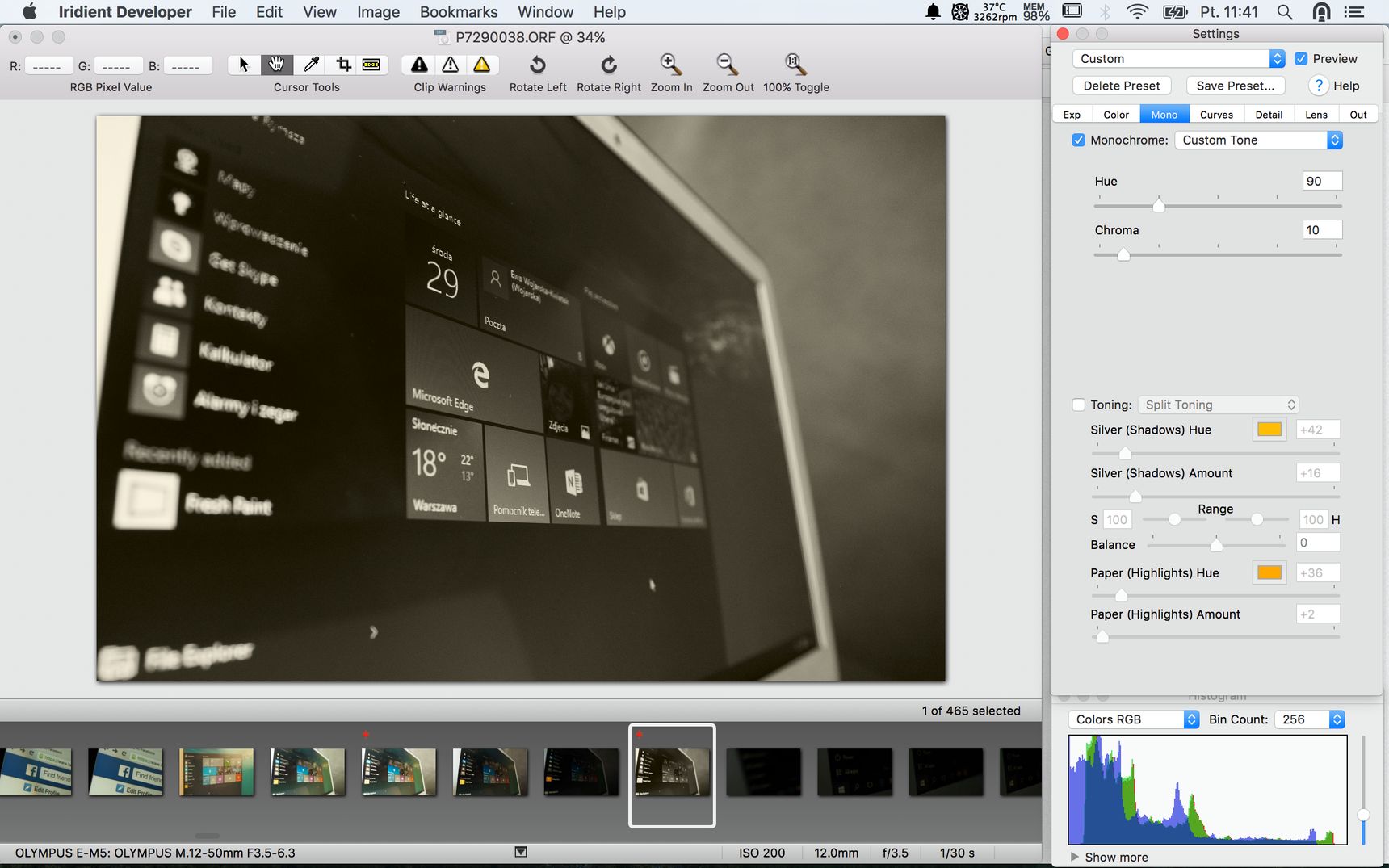Switch to the Color tab

tap(1116, 114)
